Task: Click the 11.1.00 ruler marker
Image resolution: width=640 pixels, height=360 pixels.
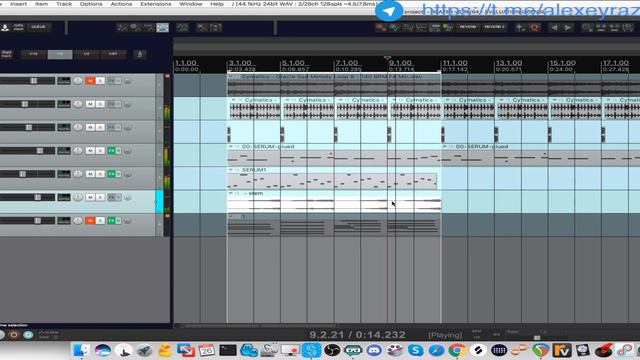Action: (x=455, y=63)
